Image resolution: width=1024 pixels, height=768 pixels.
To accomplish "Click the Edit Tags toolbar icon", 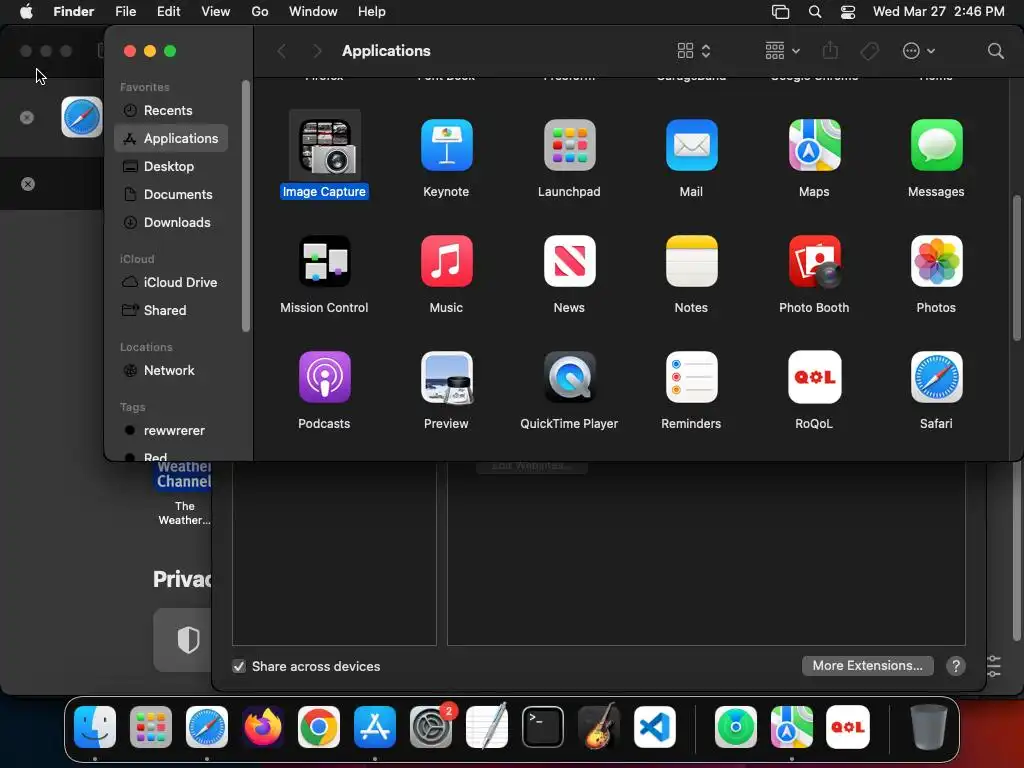I will [x=869, y=51].
